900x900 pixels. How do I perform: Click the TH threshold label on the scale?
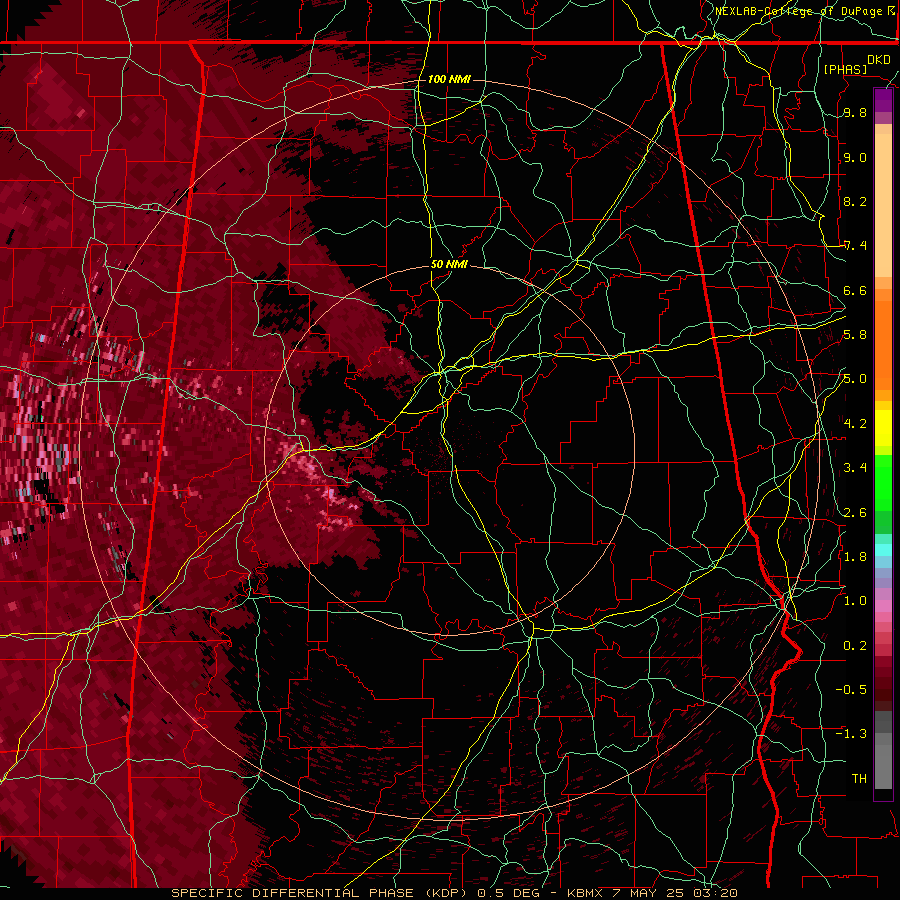point(859,778)
